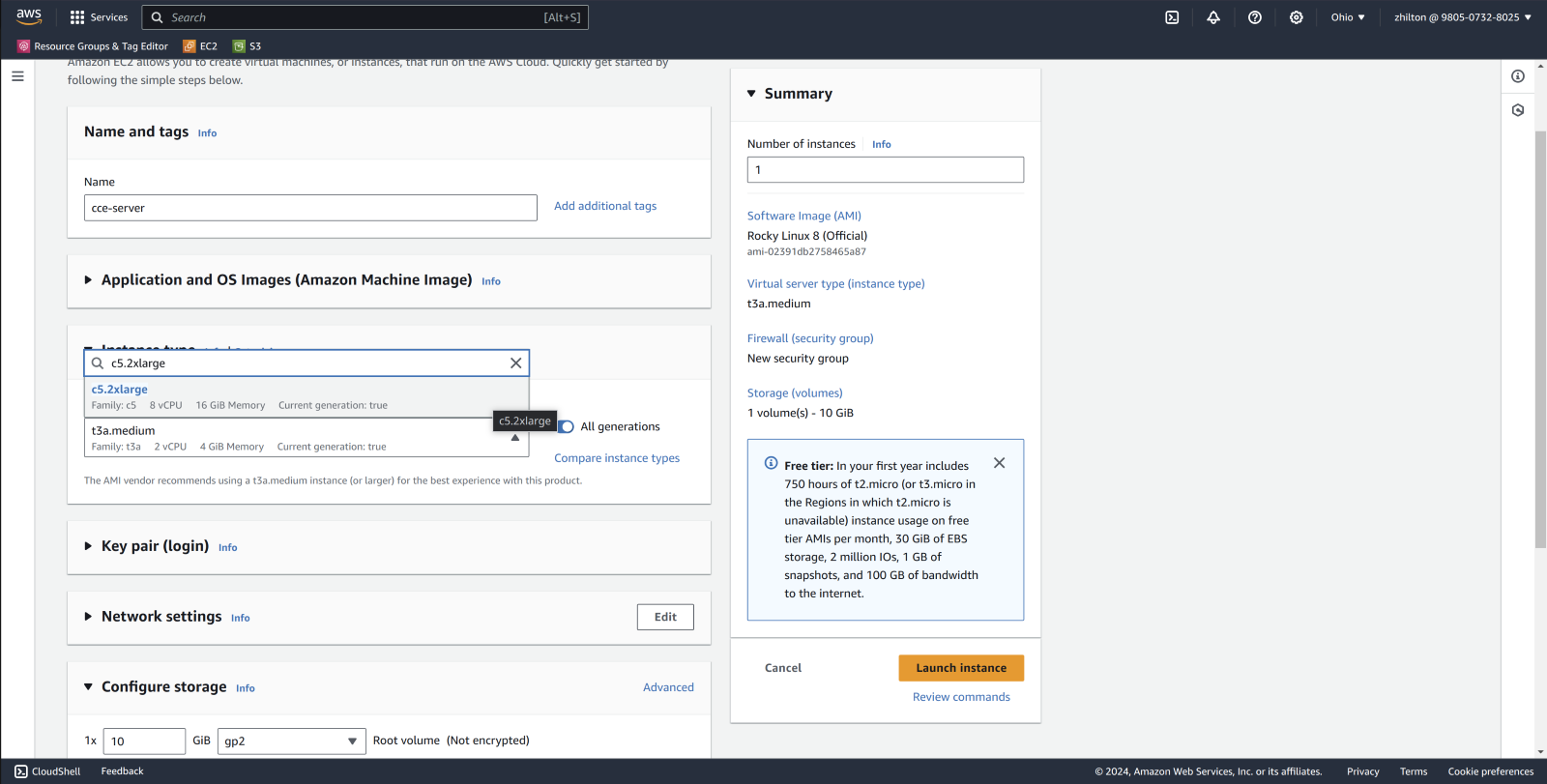Click the AWS logo home icon
Viewport: 1547px width, 784px height.
(29, 16)
